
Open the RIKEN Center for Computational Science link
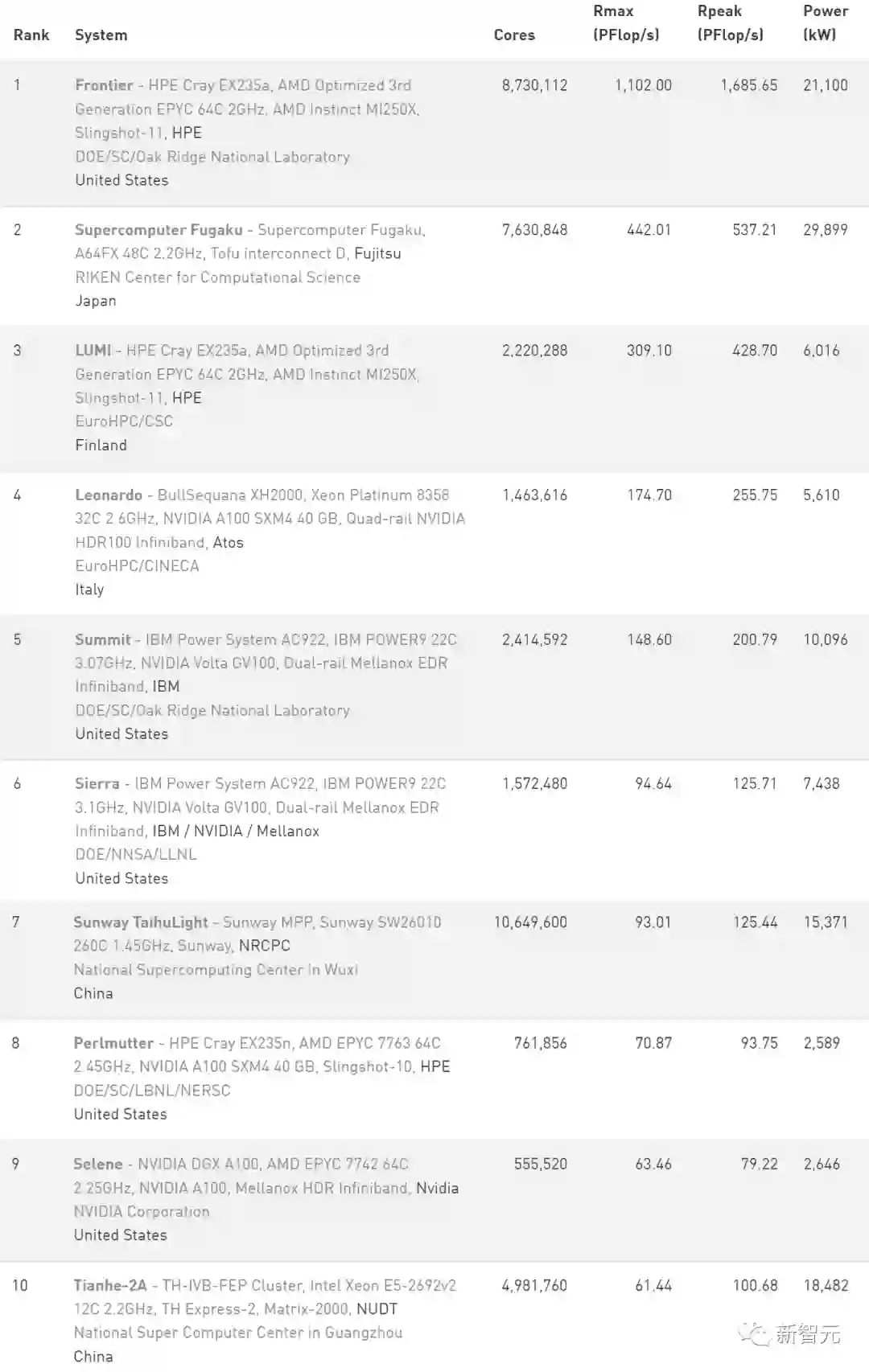click(x=217, y=277)
